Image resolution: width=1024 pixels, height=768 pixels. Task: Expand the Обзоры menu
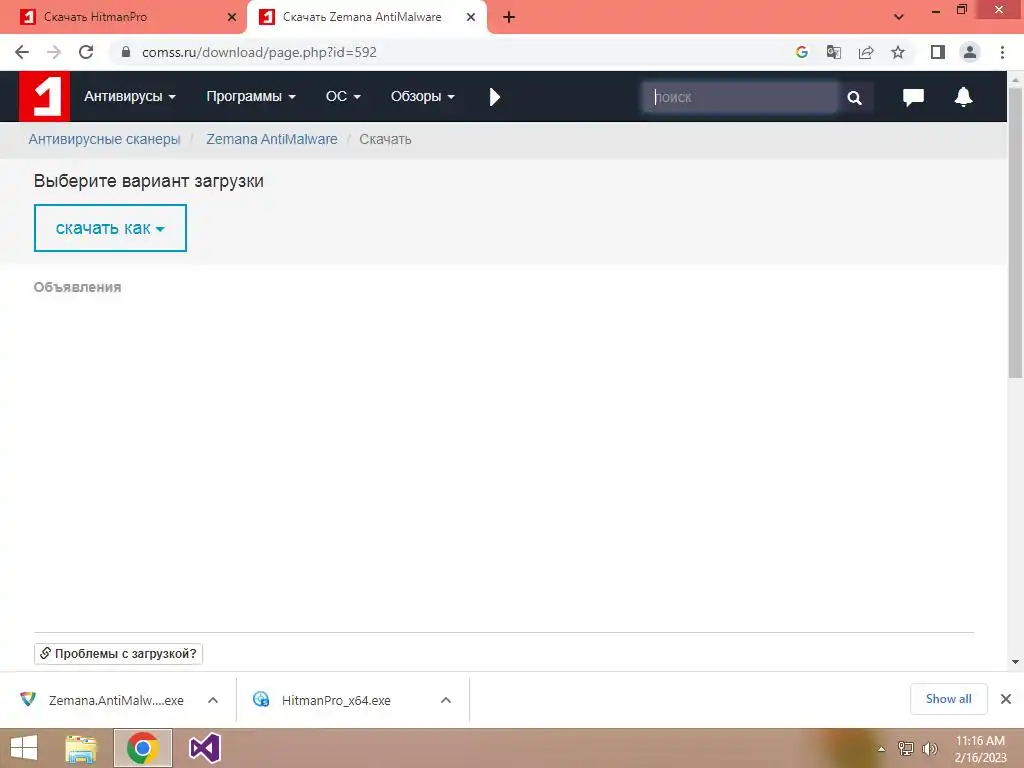tap(423, 97)
